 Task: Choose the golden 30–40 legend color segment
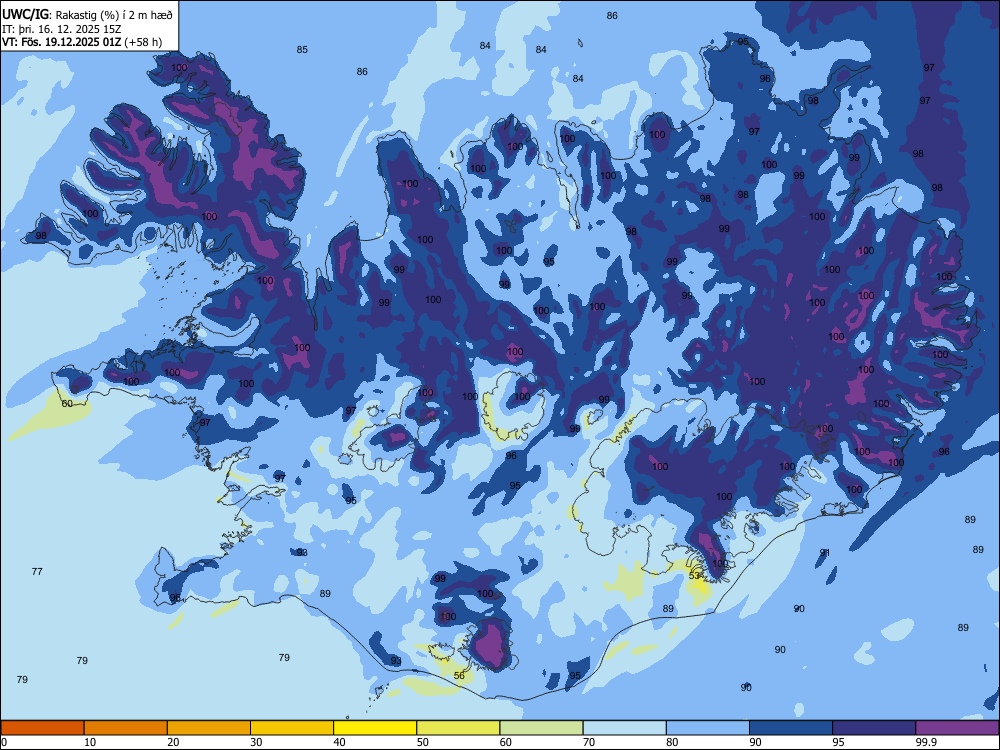coord(292,728)
